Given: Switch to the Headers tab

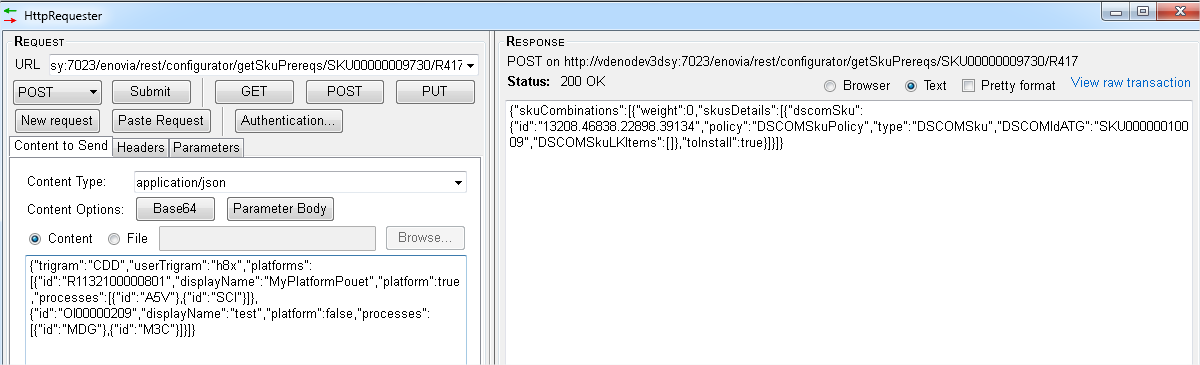Looking at the screenshot, I should coord(140,148).
